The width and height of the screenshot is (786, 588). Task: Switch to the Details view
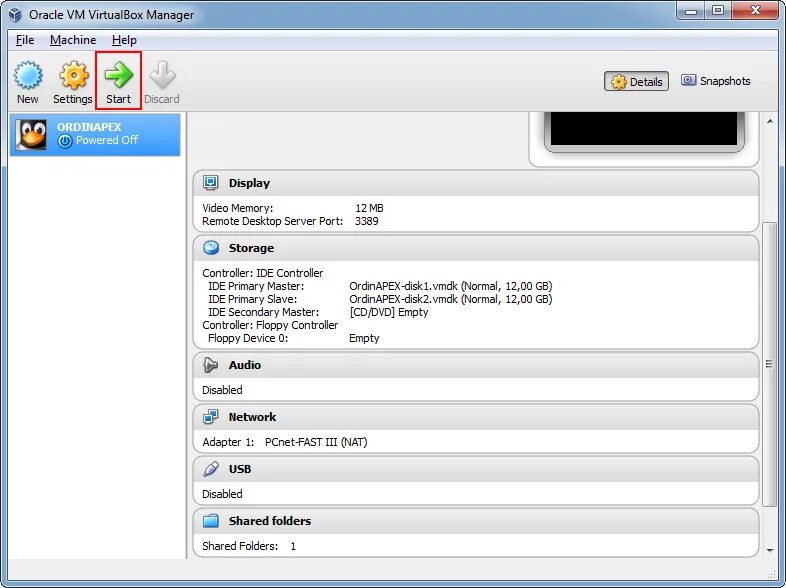(636, 82)
